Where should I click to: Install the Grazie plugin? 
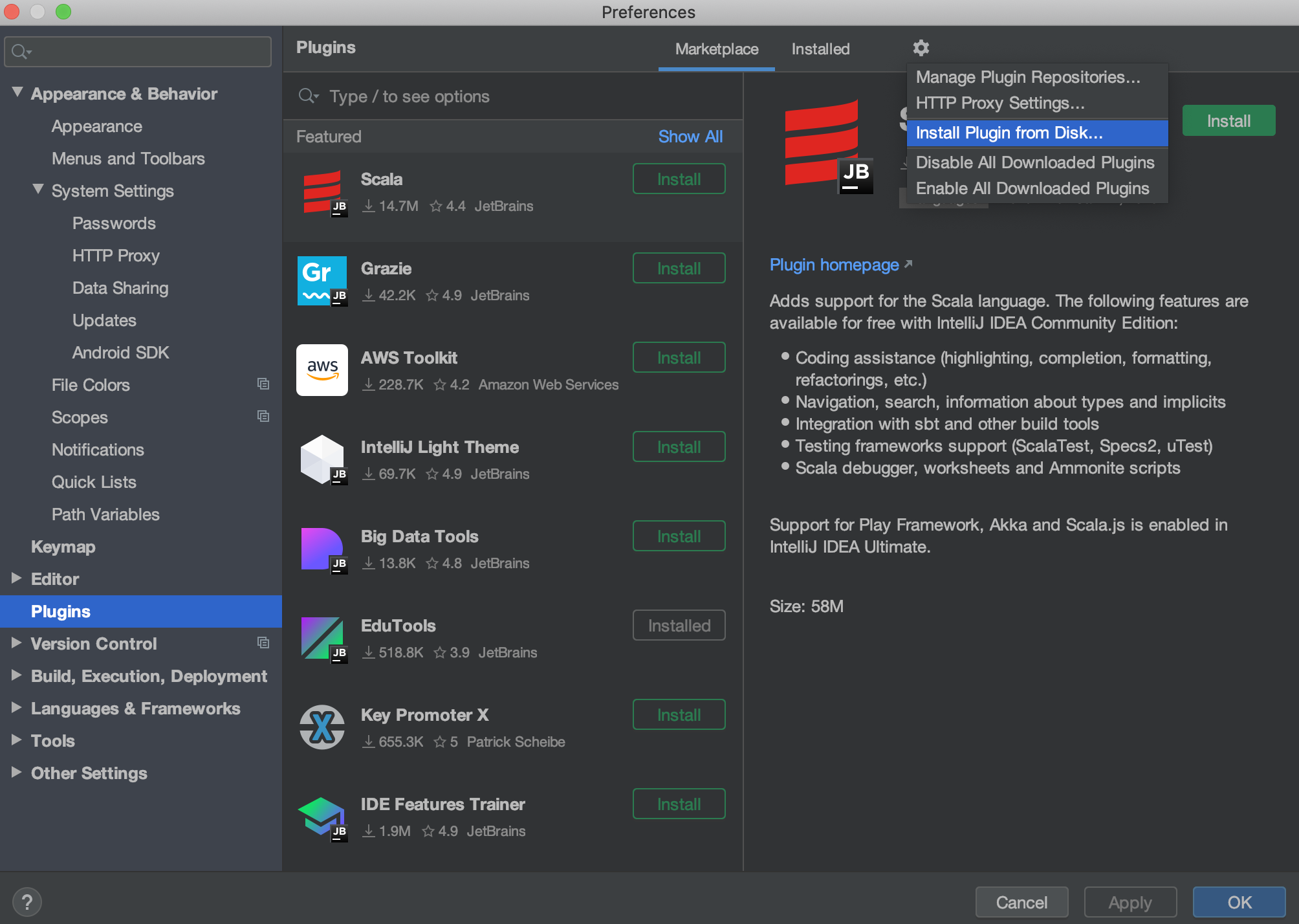click(679, 268)
